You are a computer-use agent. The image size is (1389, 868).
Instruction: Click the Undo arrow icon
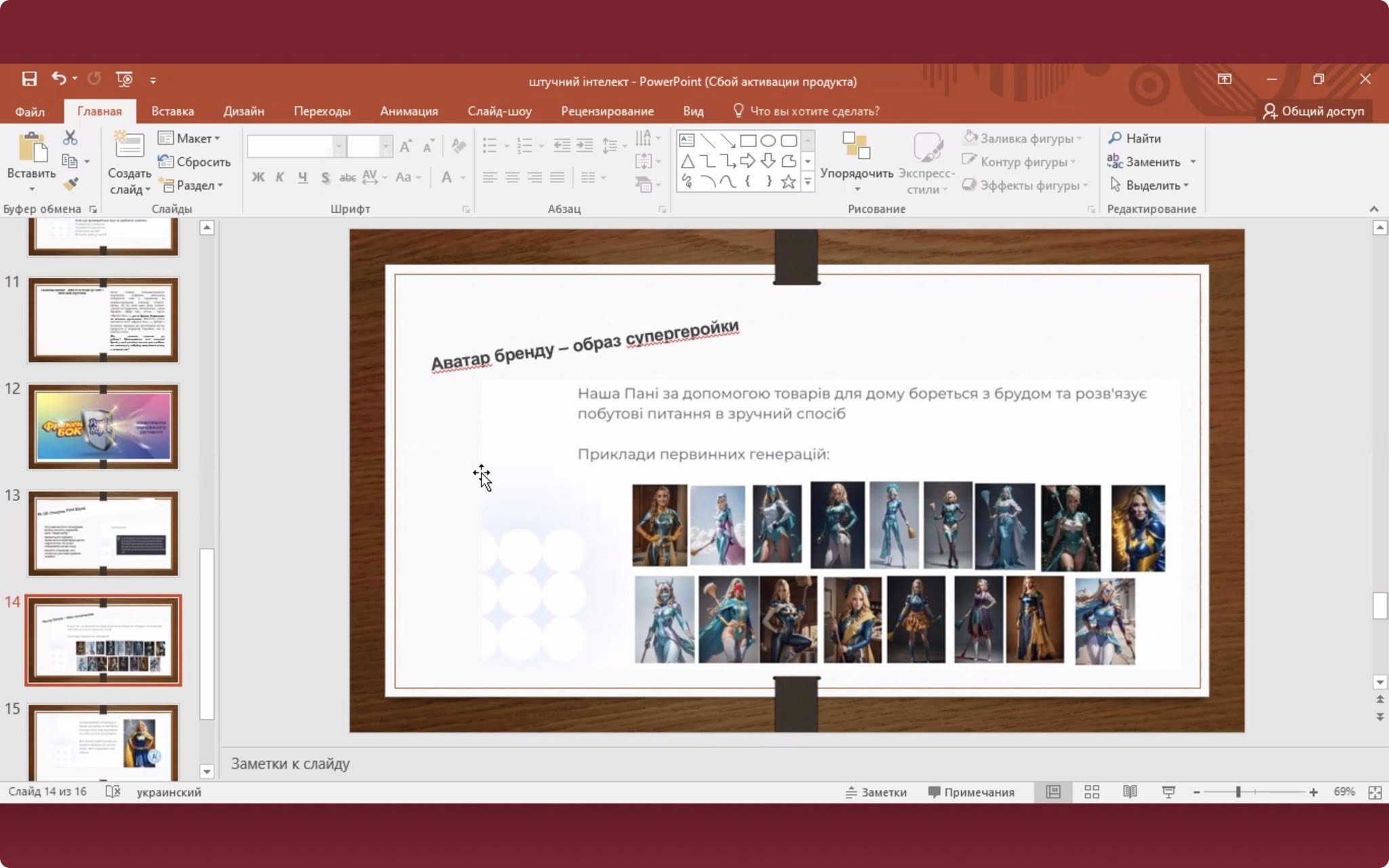pyautogui.click(x=59, y=79)
